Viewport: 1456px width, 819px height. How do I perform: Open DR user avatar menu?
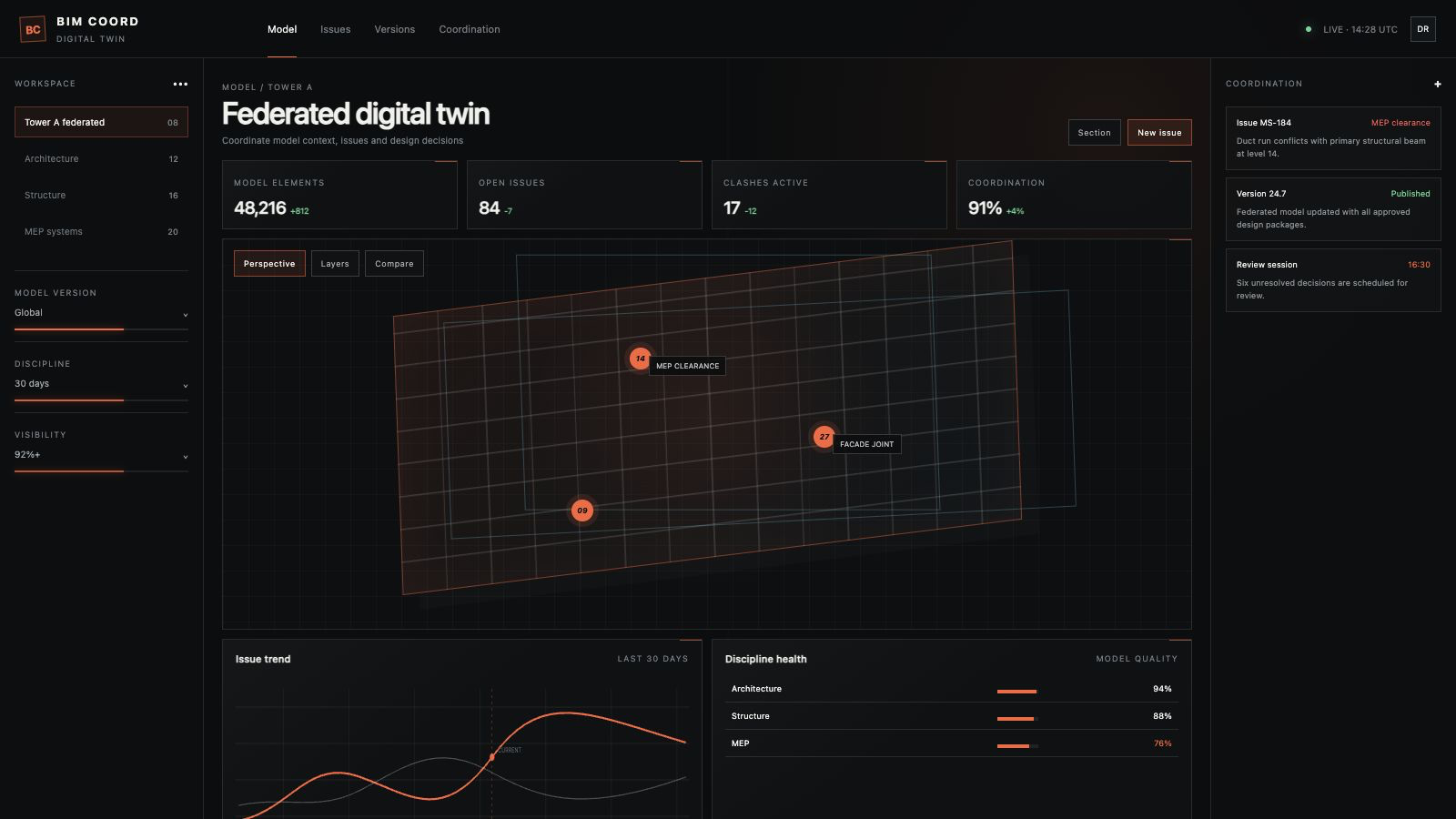[1422, 29]
